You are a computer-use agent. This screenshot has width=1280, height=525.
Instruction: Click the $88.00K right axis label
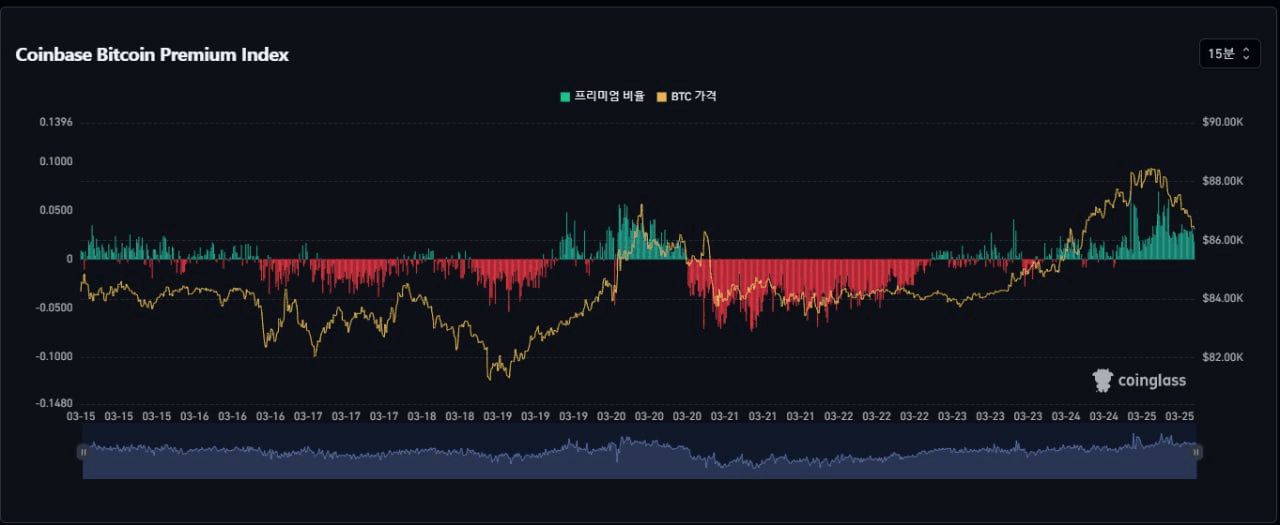coord(1223,181)
